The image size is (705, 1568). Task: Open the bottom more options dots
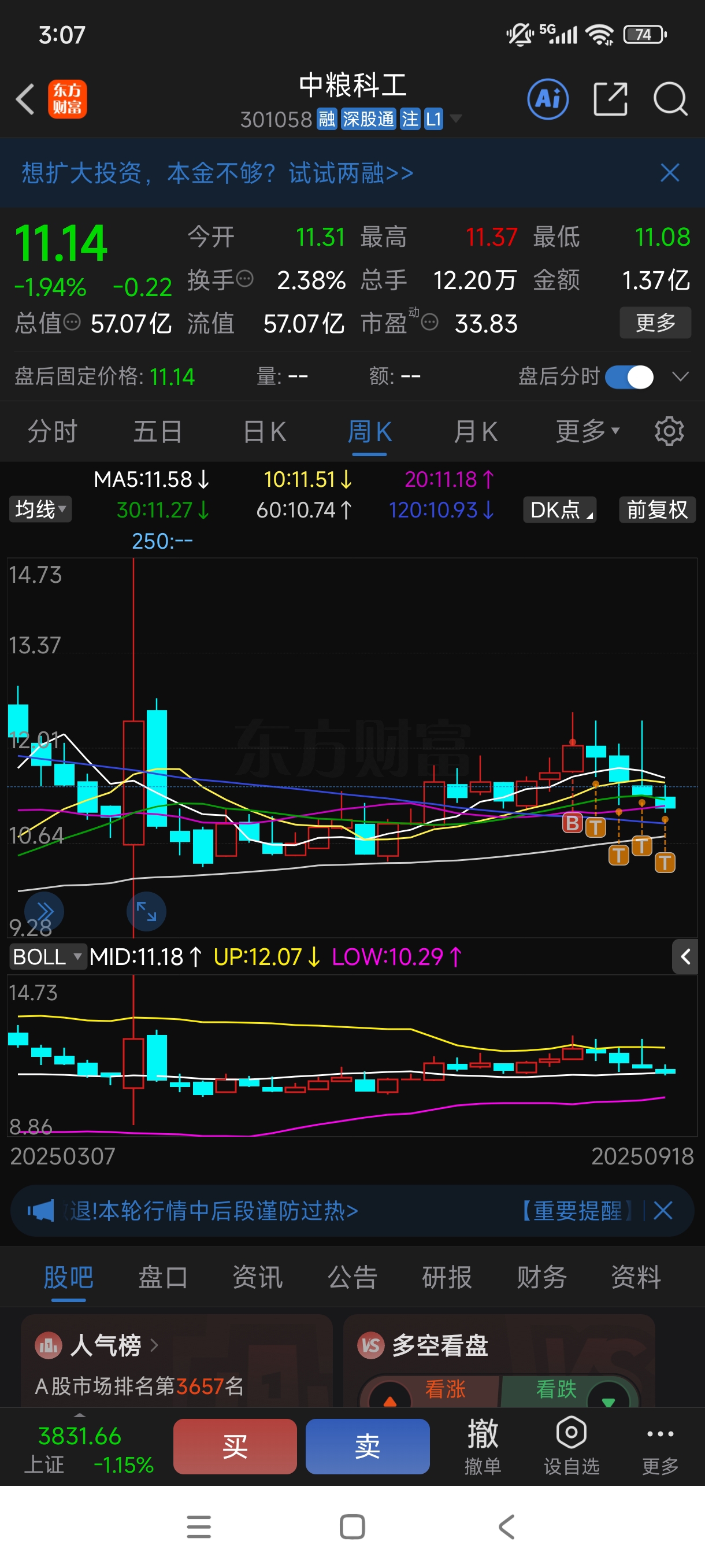point(660,1434)
